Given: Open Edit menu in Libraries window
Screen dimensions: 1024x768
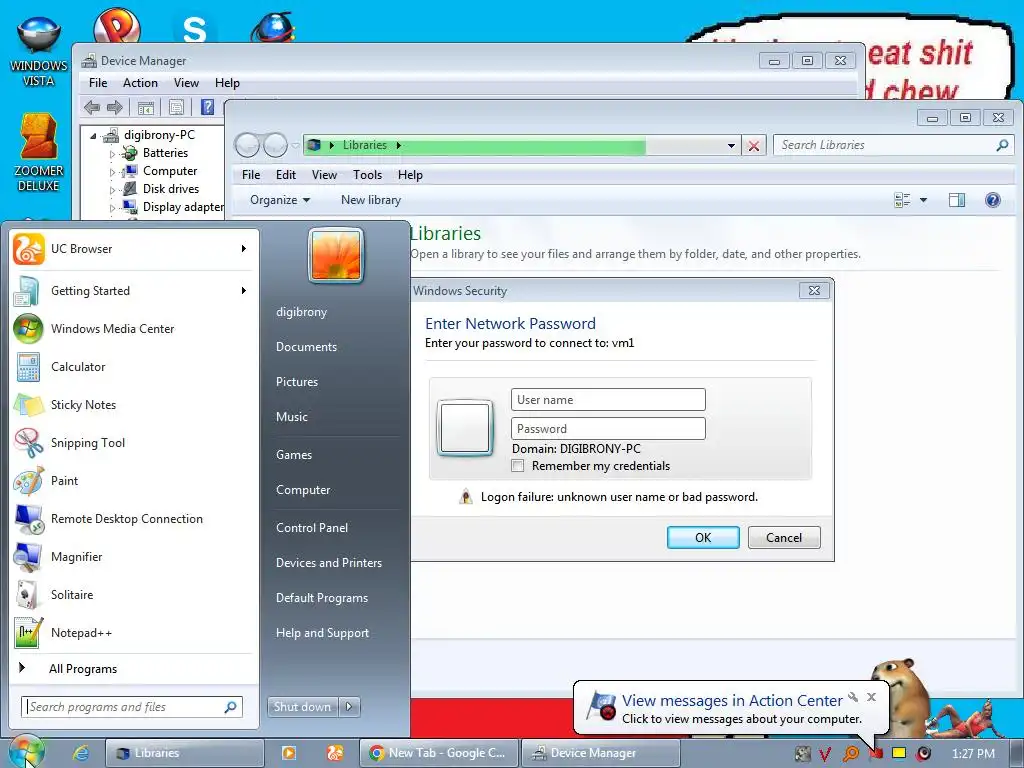Looking at the screenshot, I should (286, 175).
